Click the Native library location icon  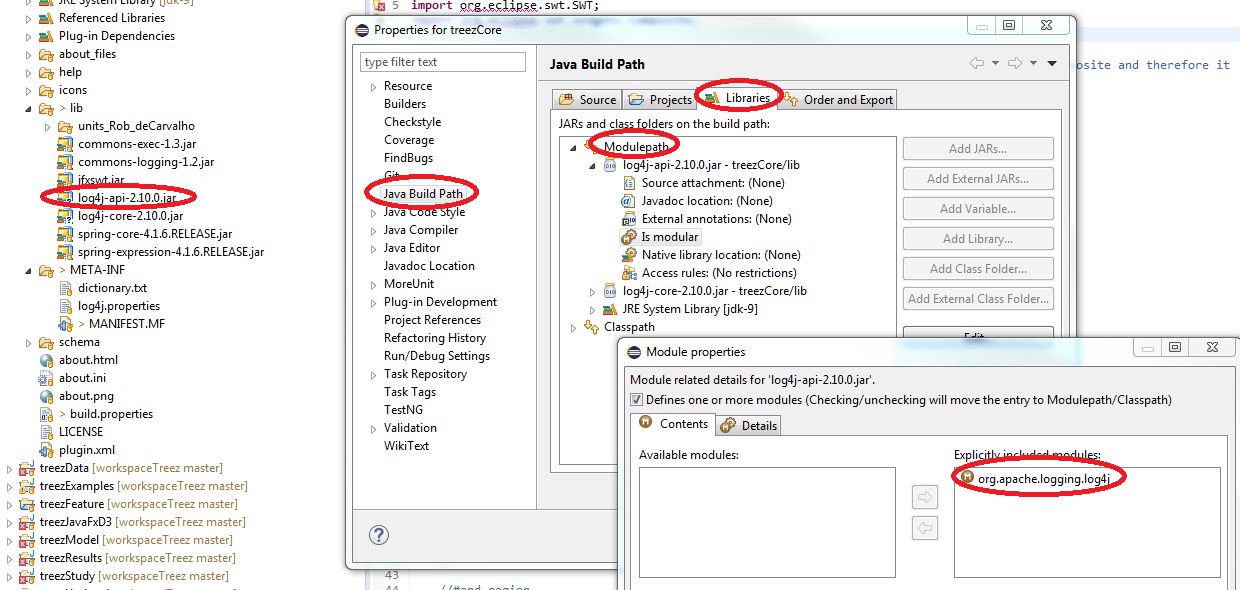coord(629,255)
